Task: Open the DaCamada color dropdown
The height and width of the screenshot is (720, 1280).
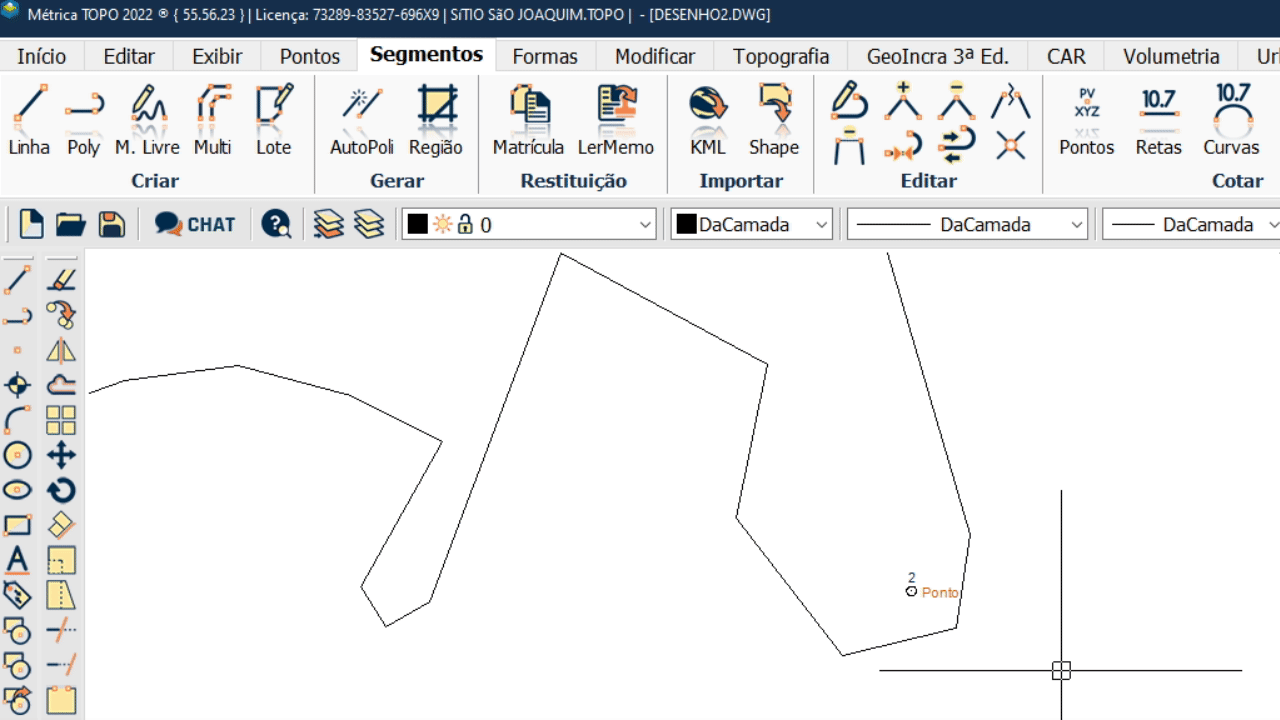Action: [822, 225]
